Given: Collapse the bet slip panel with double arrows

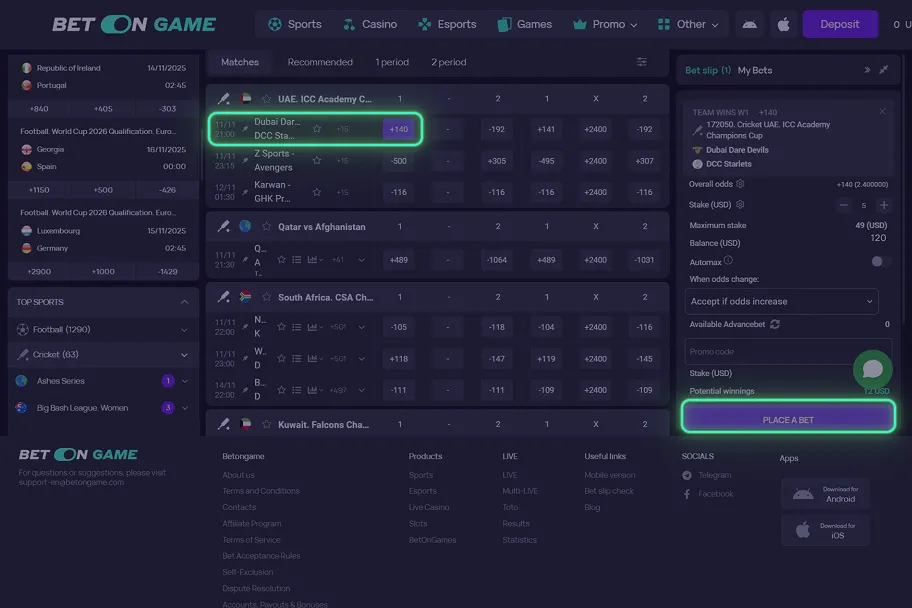Looking at the screenshot, I should click(x=866, y=71).
